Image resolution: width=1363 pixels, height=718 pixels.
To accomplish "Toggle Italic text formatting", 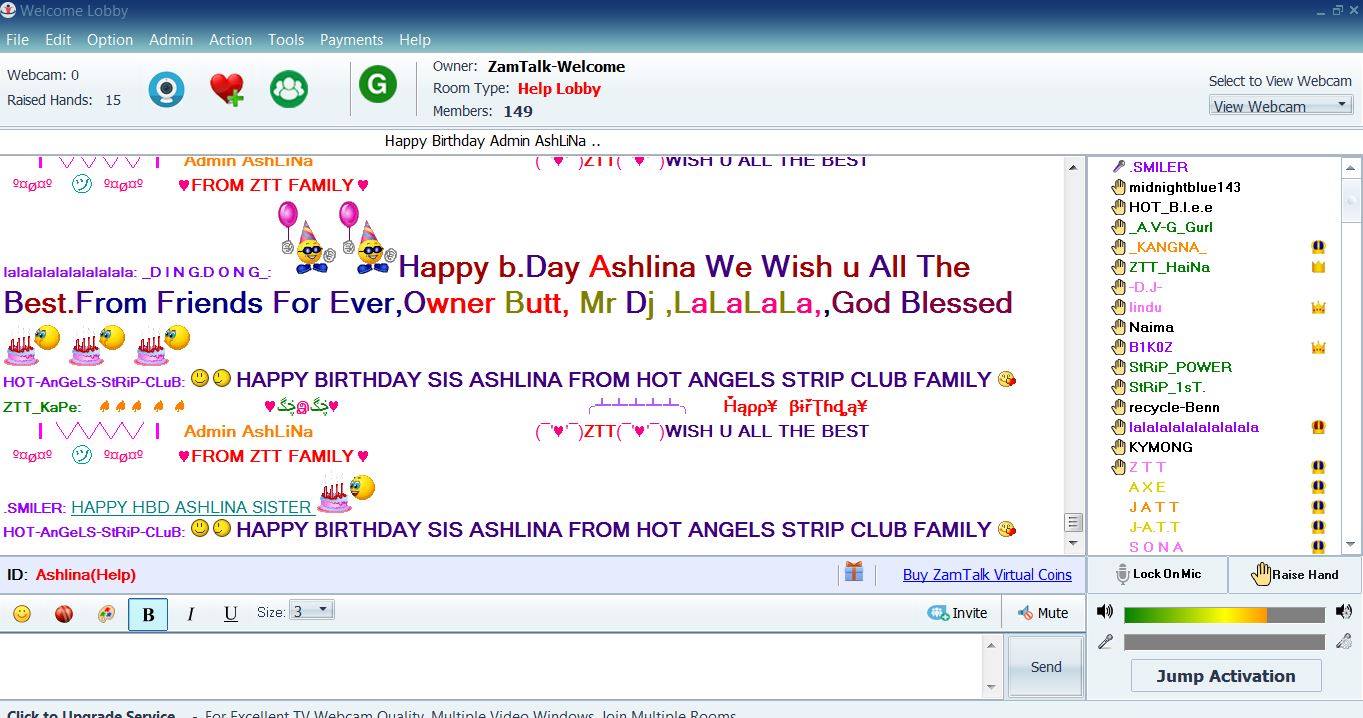I will point(190,614).
